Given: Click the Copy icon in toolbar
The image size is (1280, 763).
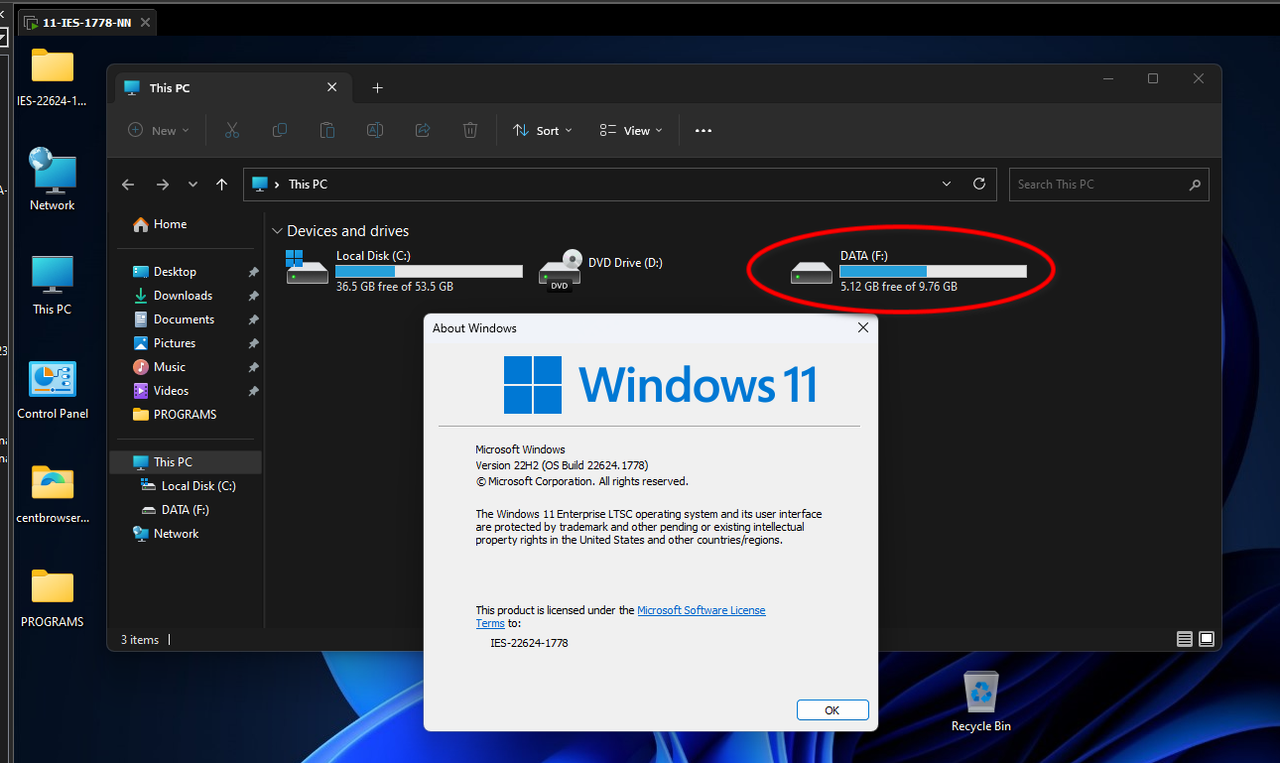Looking at the screenshot, I should [280, 130].
